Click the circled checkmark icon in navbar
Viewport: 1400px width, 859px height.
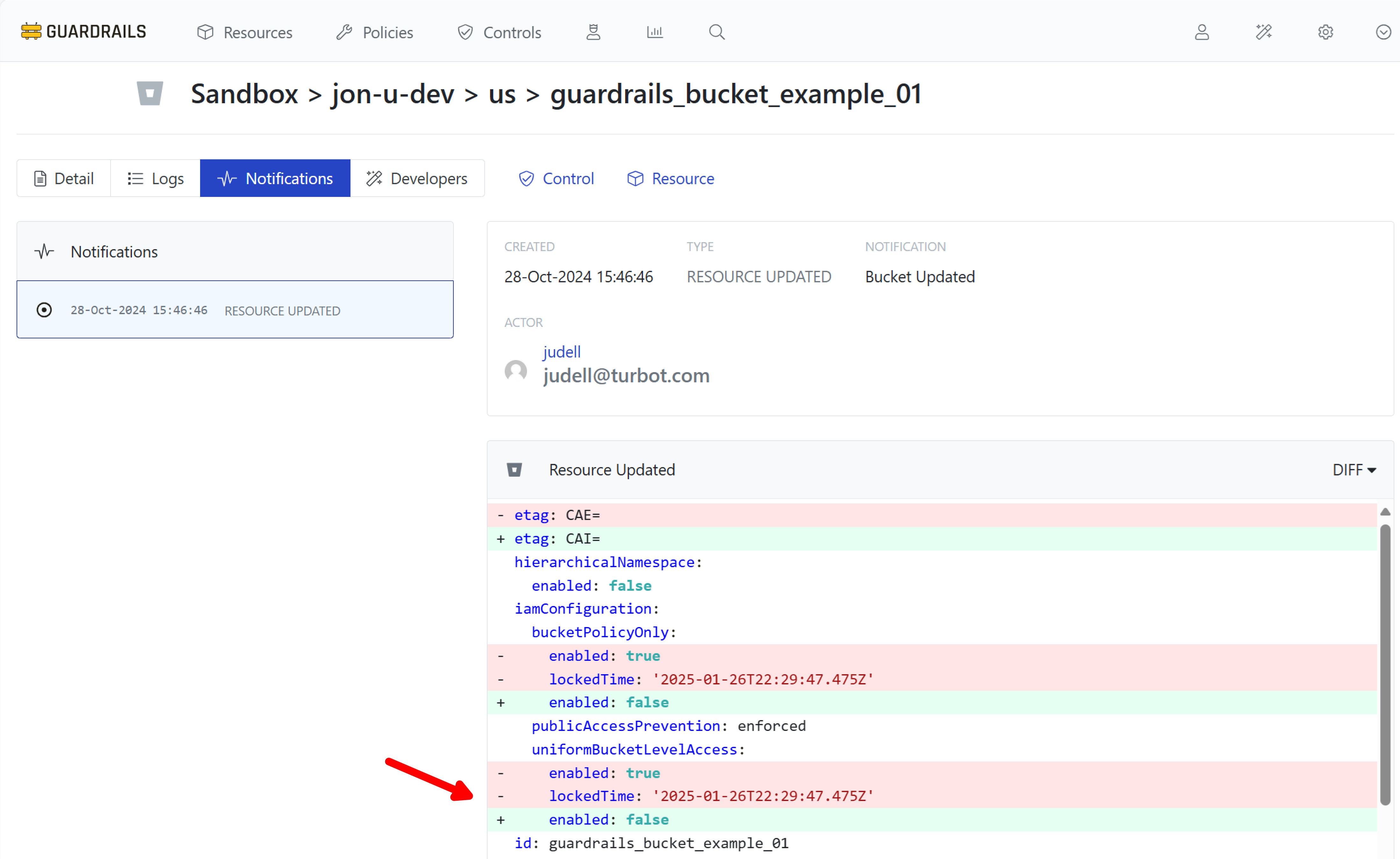(1383, 32)
